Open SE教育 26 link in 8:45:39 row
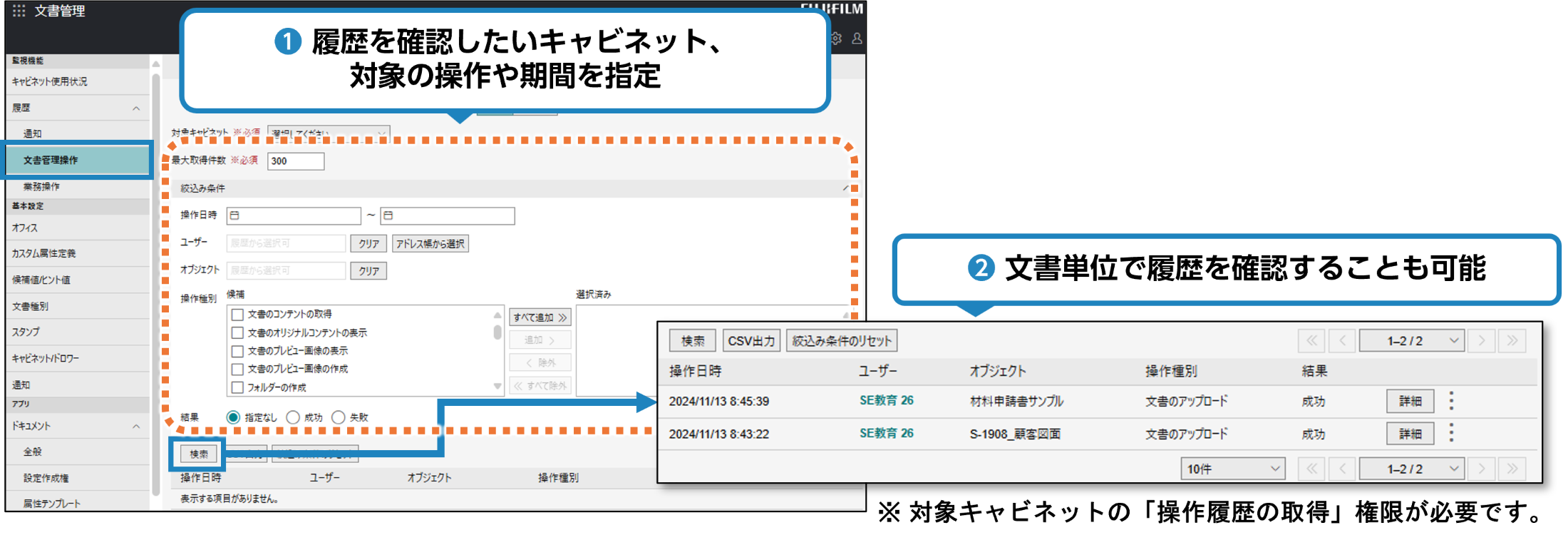This screenshot has width=1568, height=540. 886,400
